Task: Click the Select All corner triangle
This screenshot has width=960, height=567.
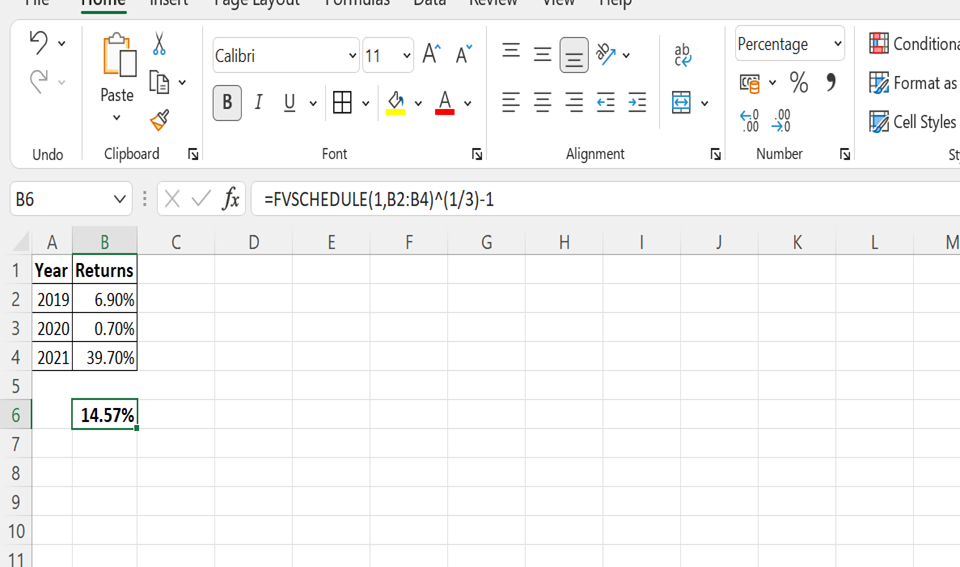Action: coord(21,242)
